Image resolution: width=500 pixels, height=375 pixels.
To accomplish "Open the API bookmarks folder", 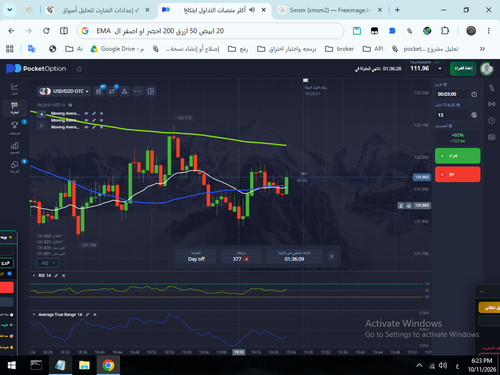I will pos(373,49).
